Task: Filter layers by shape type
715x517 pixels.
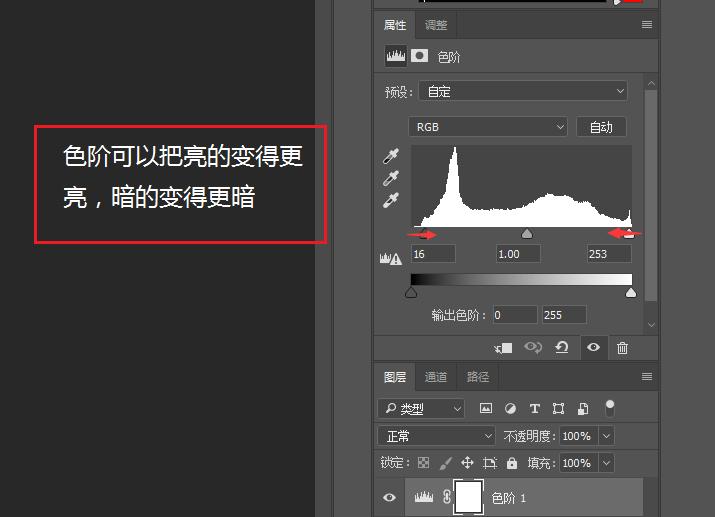Action: [x=559, y=408]
